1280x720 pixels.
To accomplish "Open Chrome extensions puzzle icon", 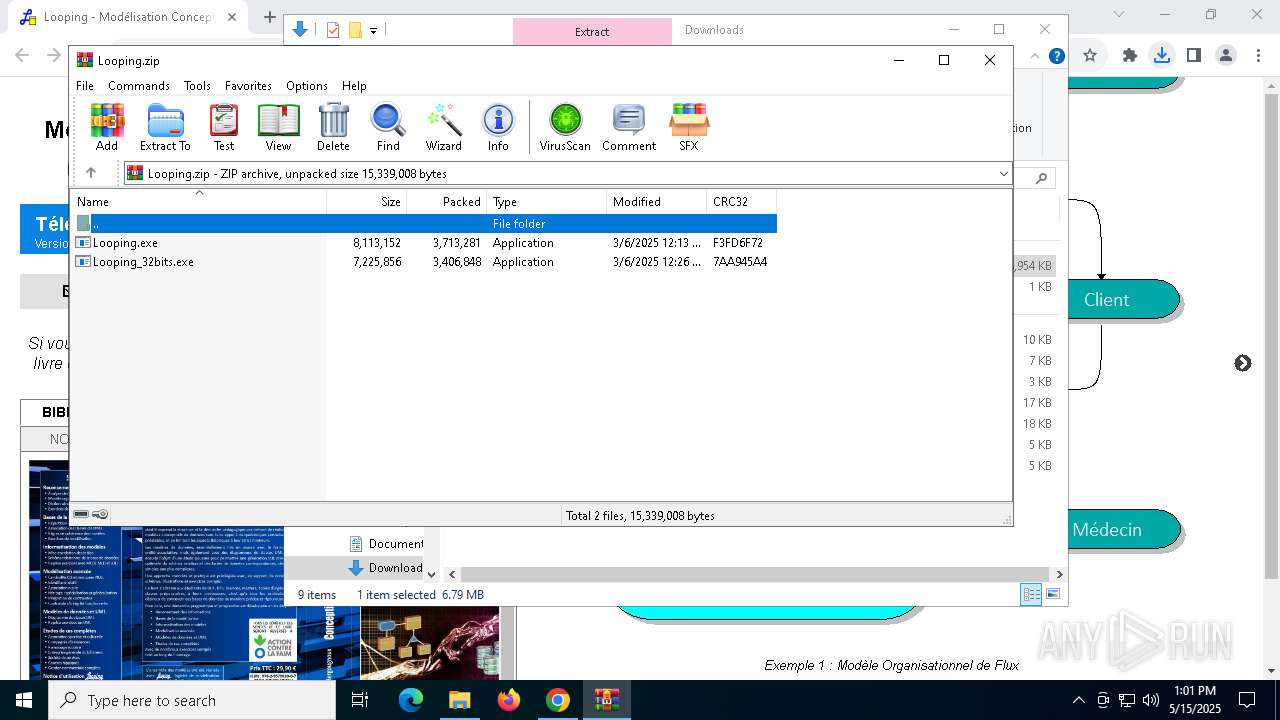I will [x=1130, y=56].
